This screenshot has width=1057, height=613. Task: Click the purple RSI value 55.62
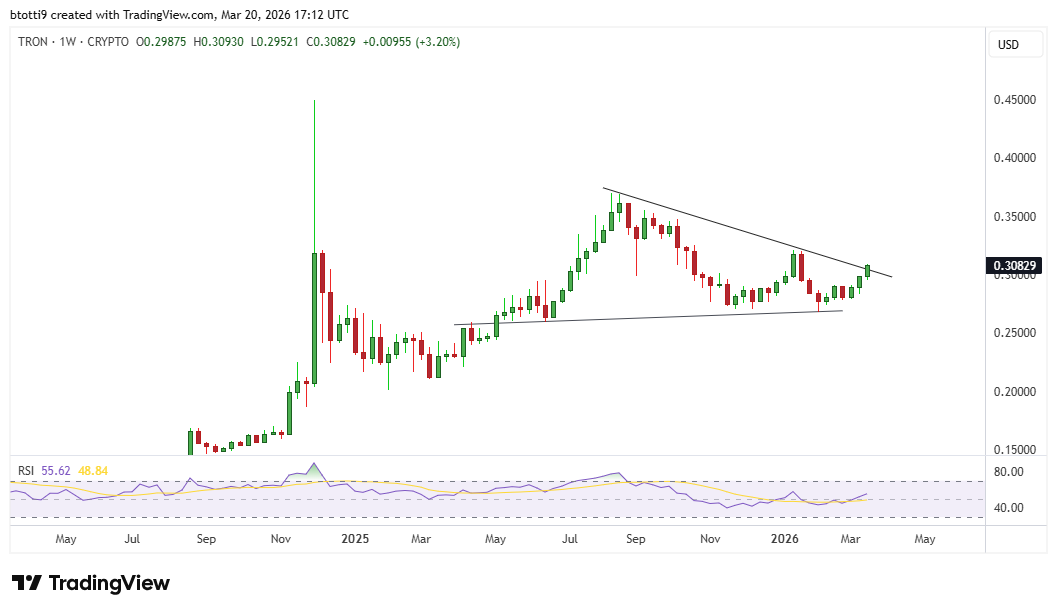pyautogui.click(x=56, y=468)
